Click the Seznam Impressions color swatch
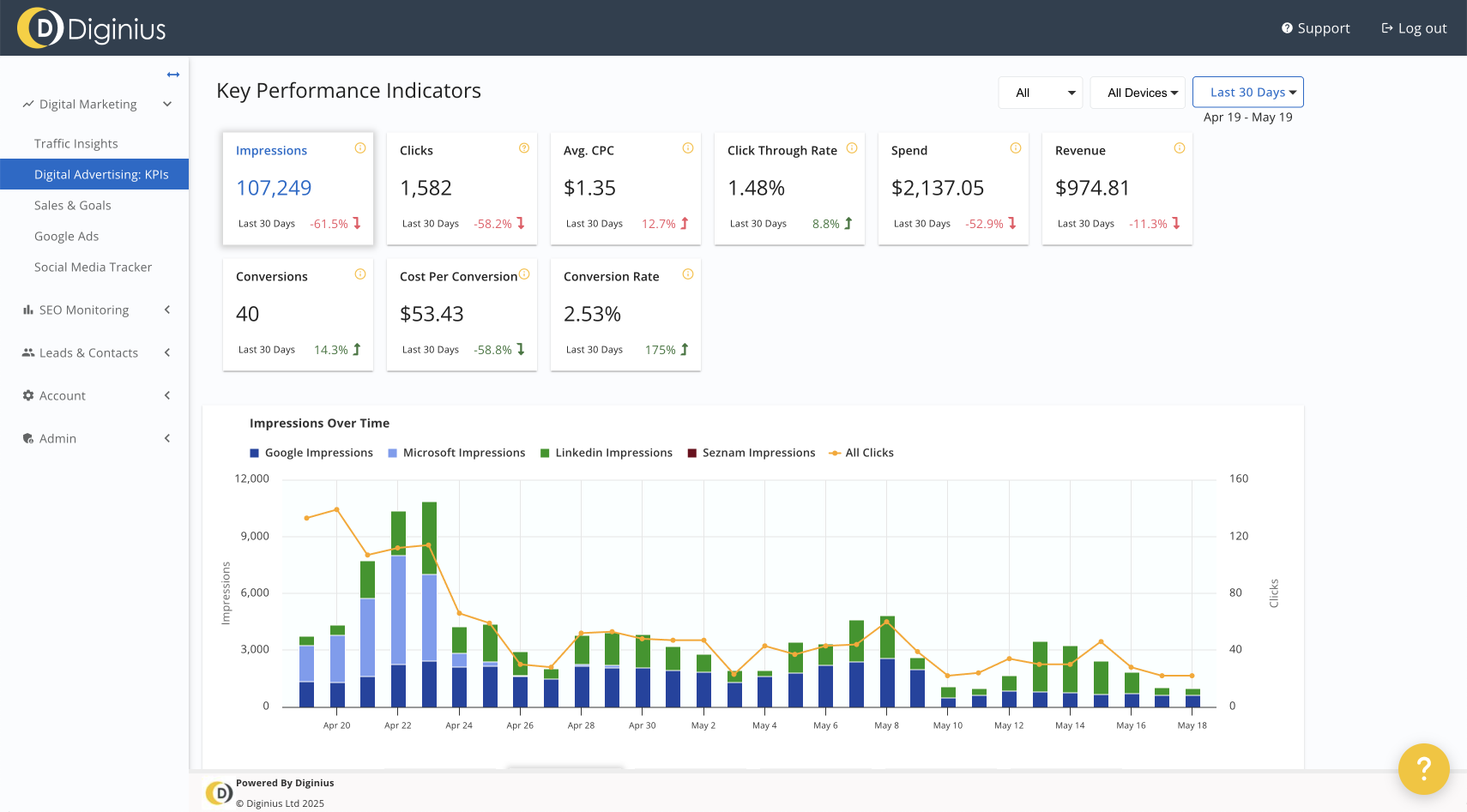 (x=691, y=454)
